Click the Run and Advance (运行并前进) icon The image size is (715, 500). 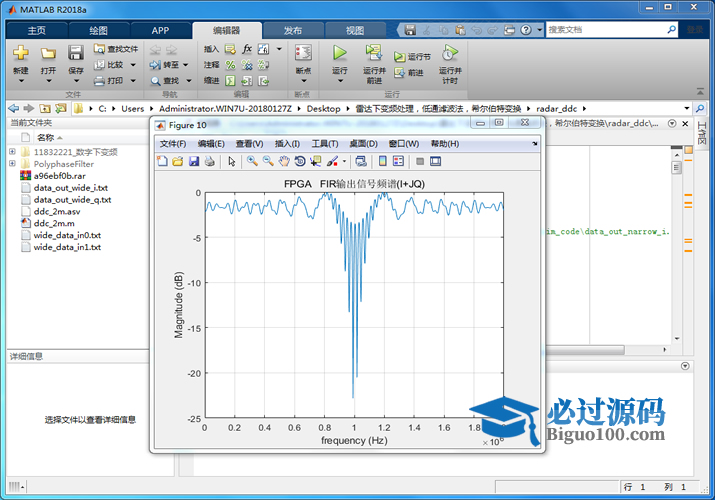[x=374, y=53]
